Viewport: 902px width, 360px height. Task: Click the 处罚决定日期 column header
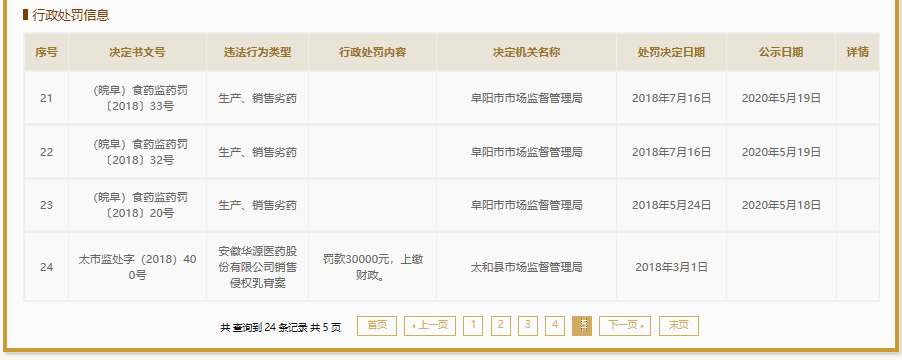tap(671, 52)
